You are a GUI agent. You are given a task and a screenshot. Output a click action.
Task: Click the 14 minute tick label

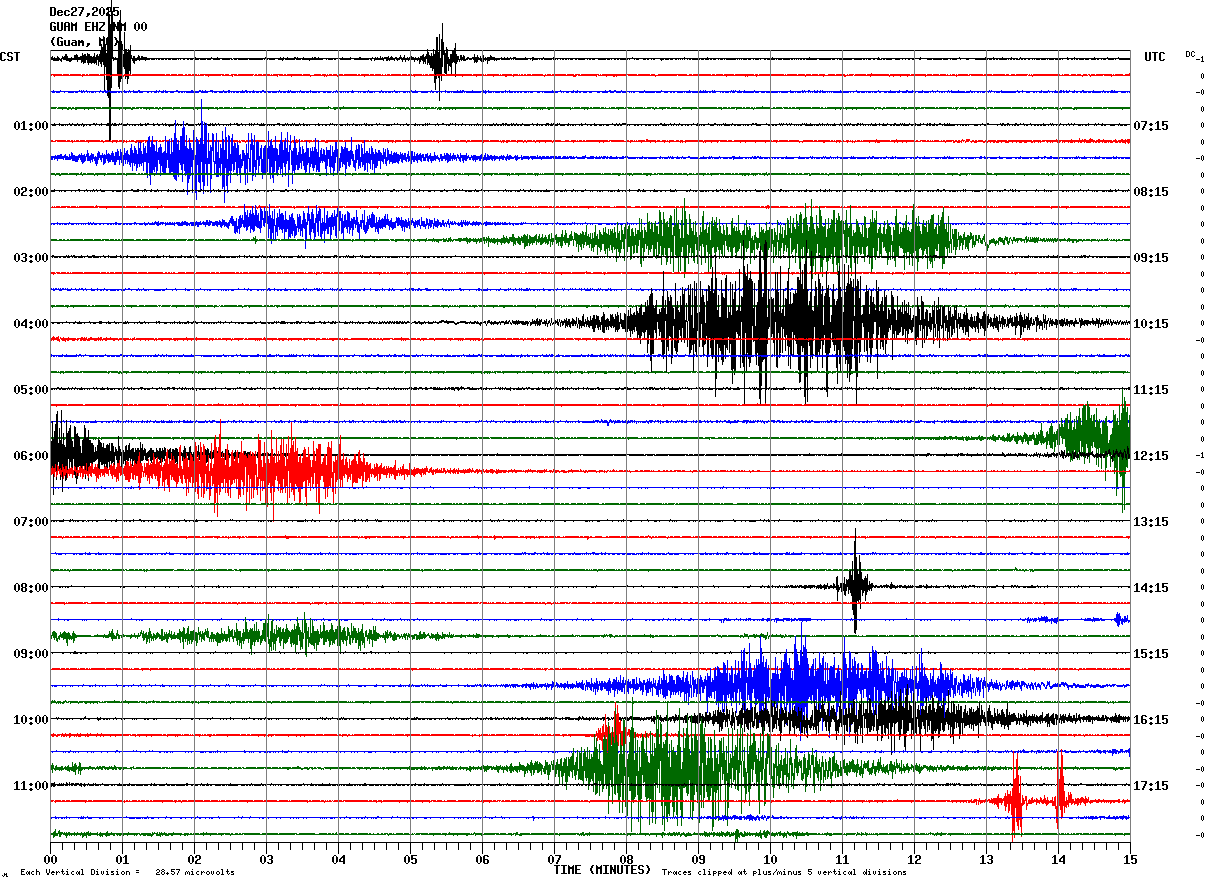tap(1058, 859)
